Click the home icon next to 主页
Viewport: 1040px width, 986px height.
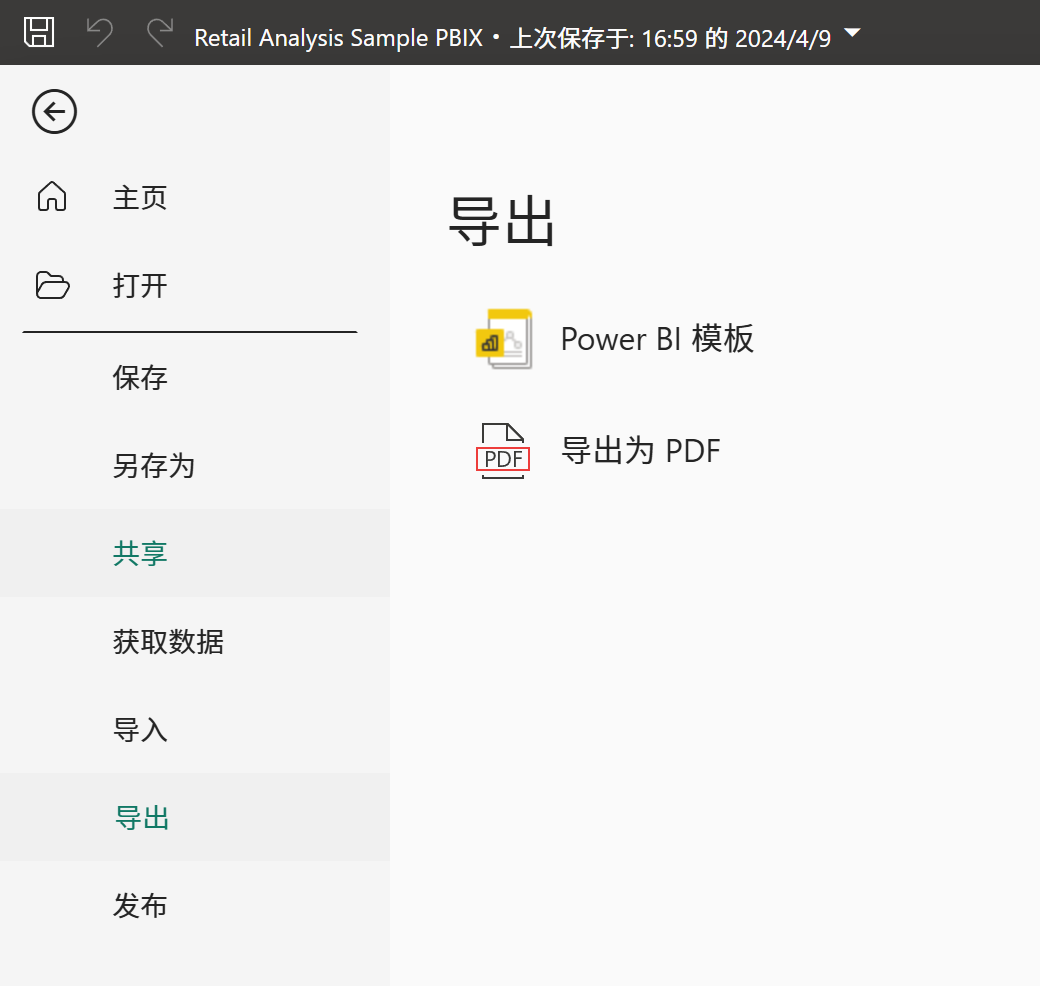[x=52, y=197]
